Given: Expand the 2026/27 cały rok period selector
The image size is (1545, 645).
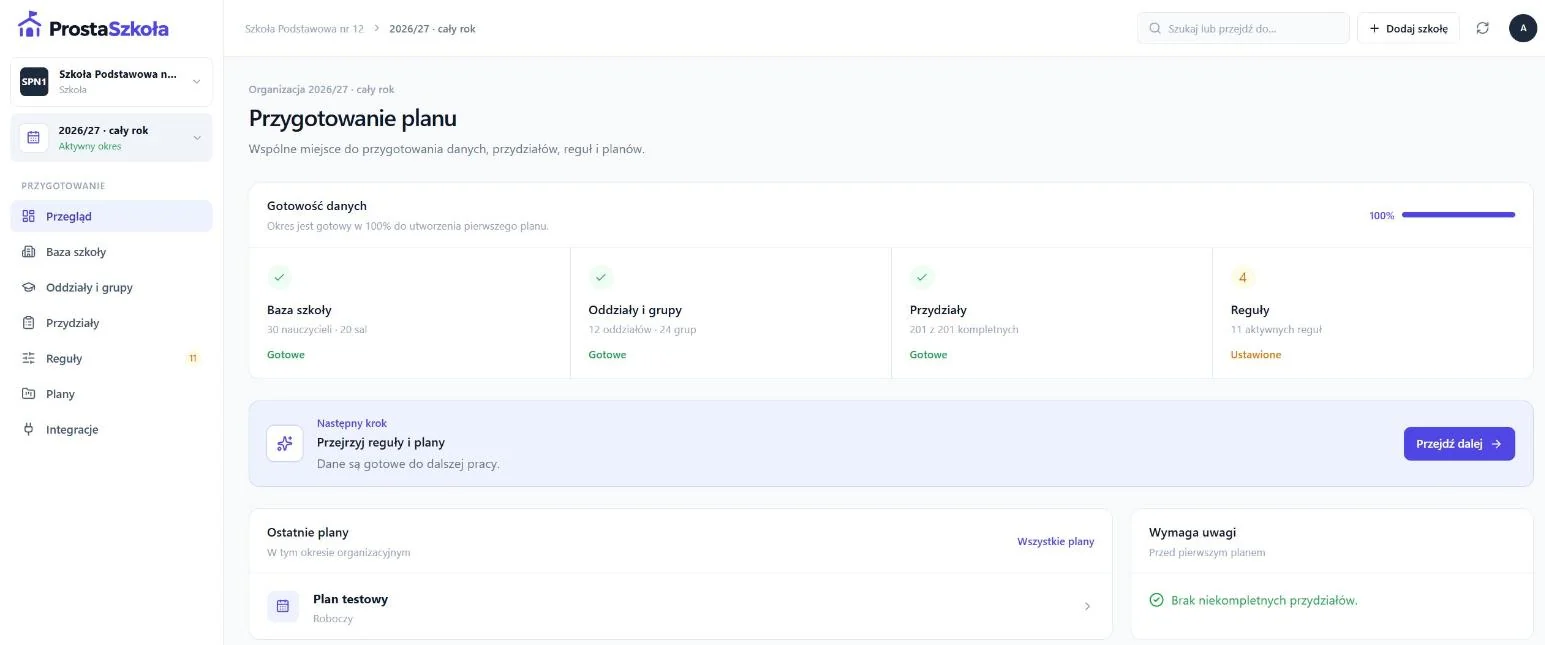Looking at the screenshot, I should [112, 138].
